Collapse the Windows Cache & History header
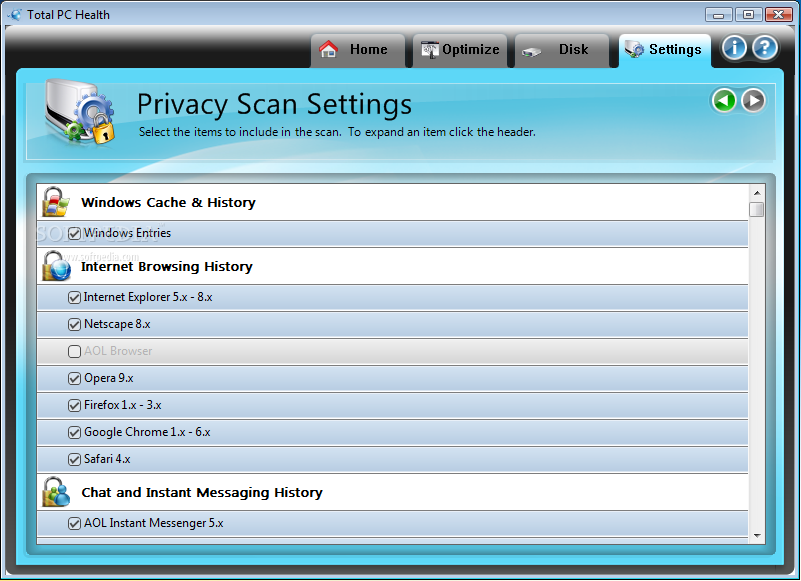 click(392, 202)
